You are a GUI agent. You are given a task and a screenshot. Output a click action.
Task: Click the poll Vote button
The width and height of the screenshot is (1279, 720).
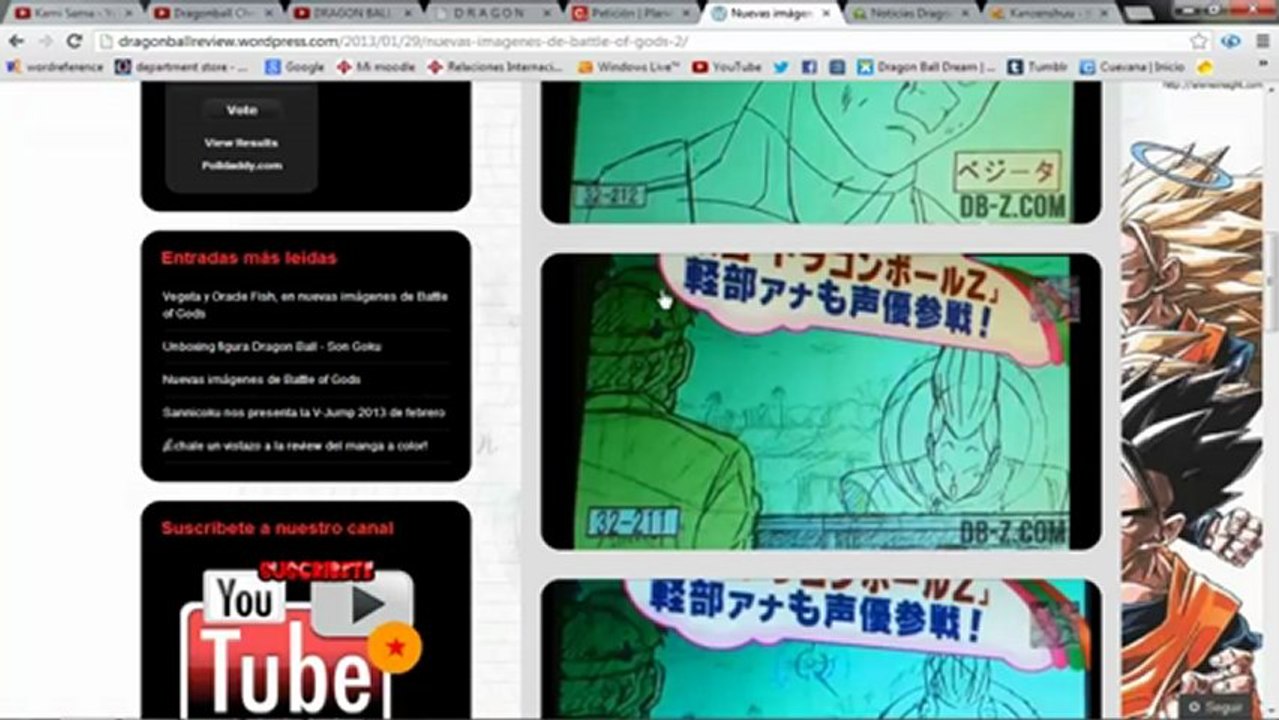[x=242, y=110]
